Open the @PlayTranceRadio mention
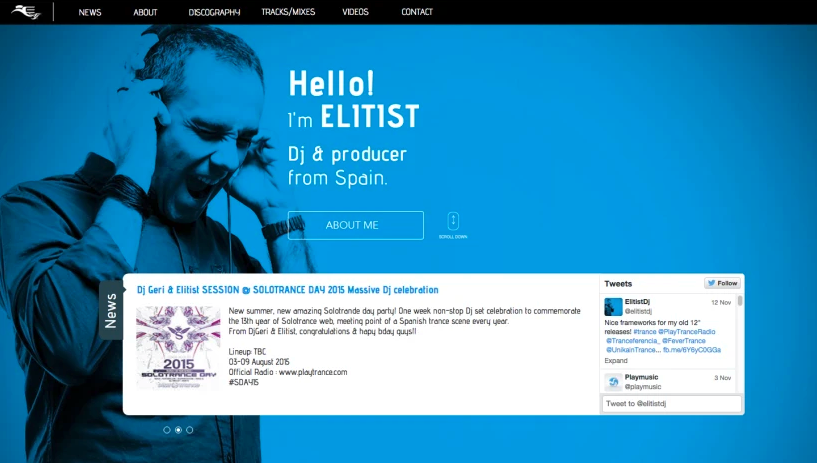 [687, 332]
